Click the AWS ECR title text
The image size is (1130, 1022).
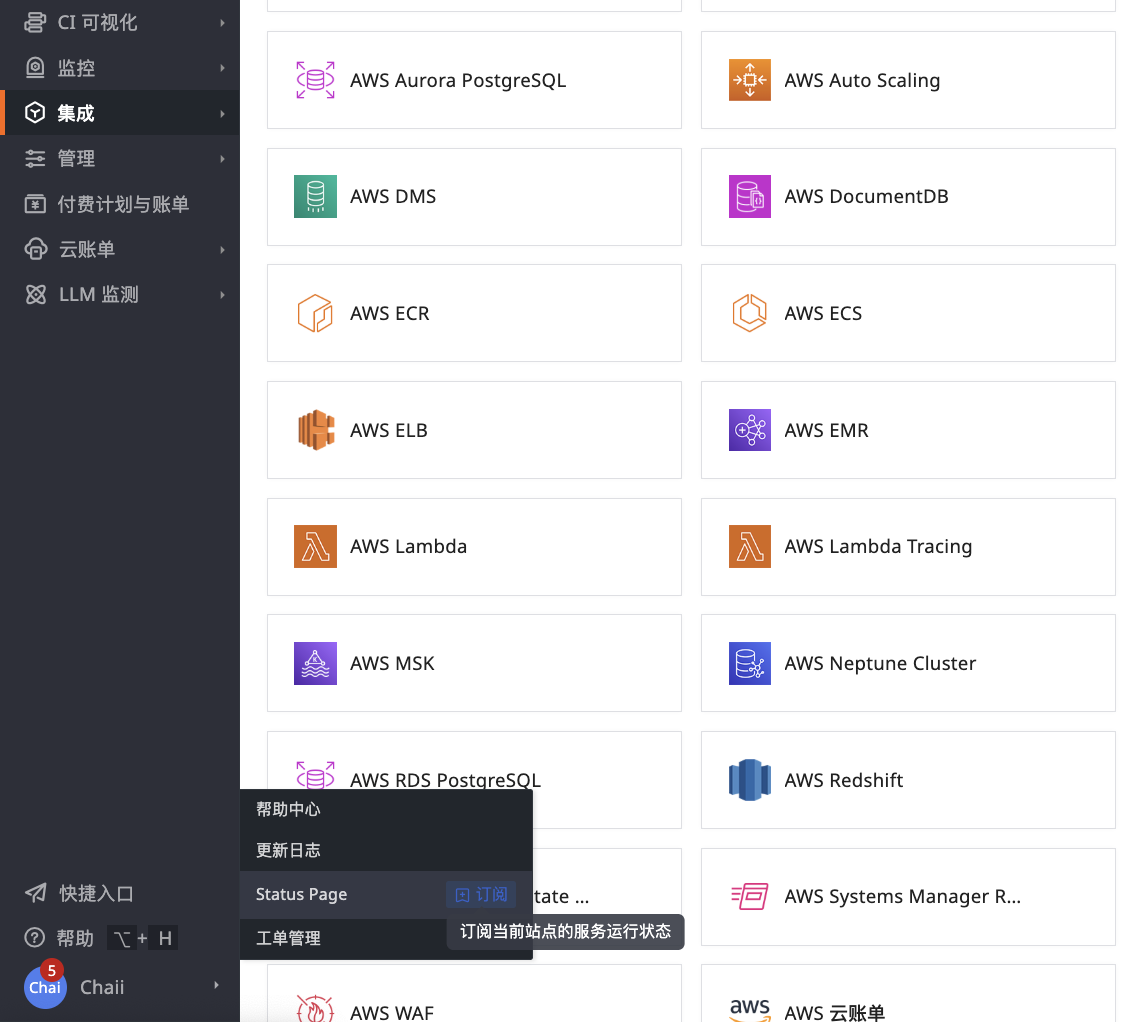(x=390, y=314)
